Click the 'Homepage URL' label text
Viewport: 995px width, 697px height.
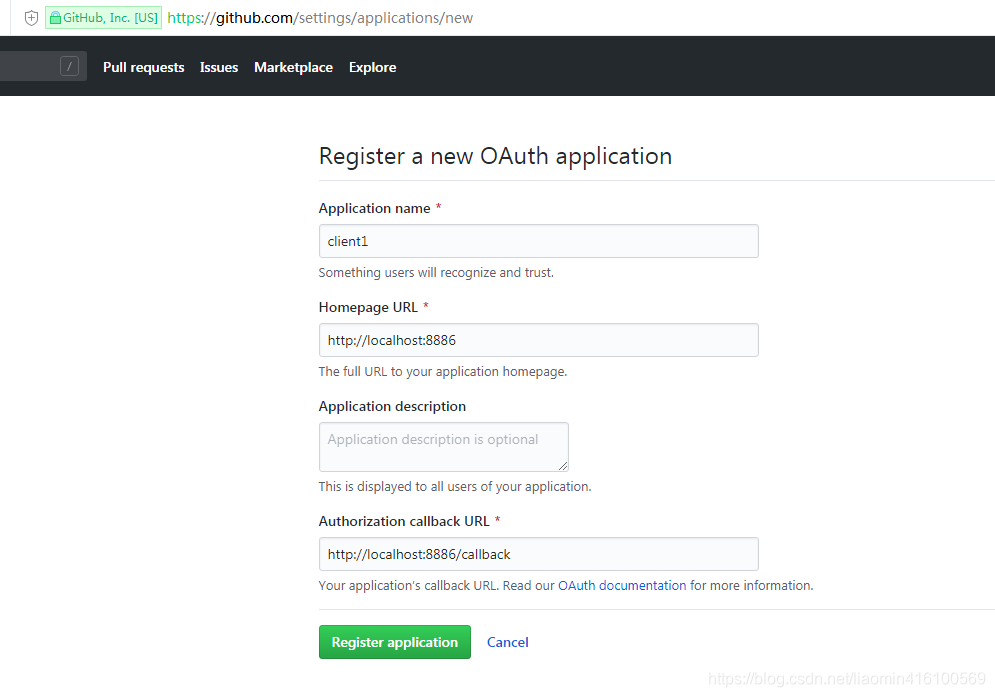coord(368,307)
